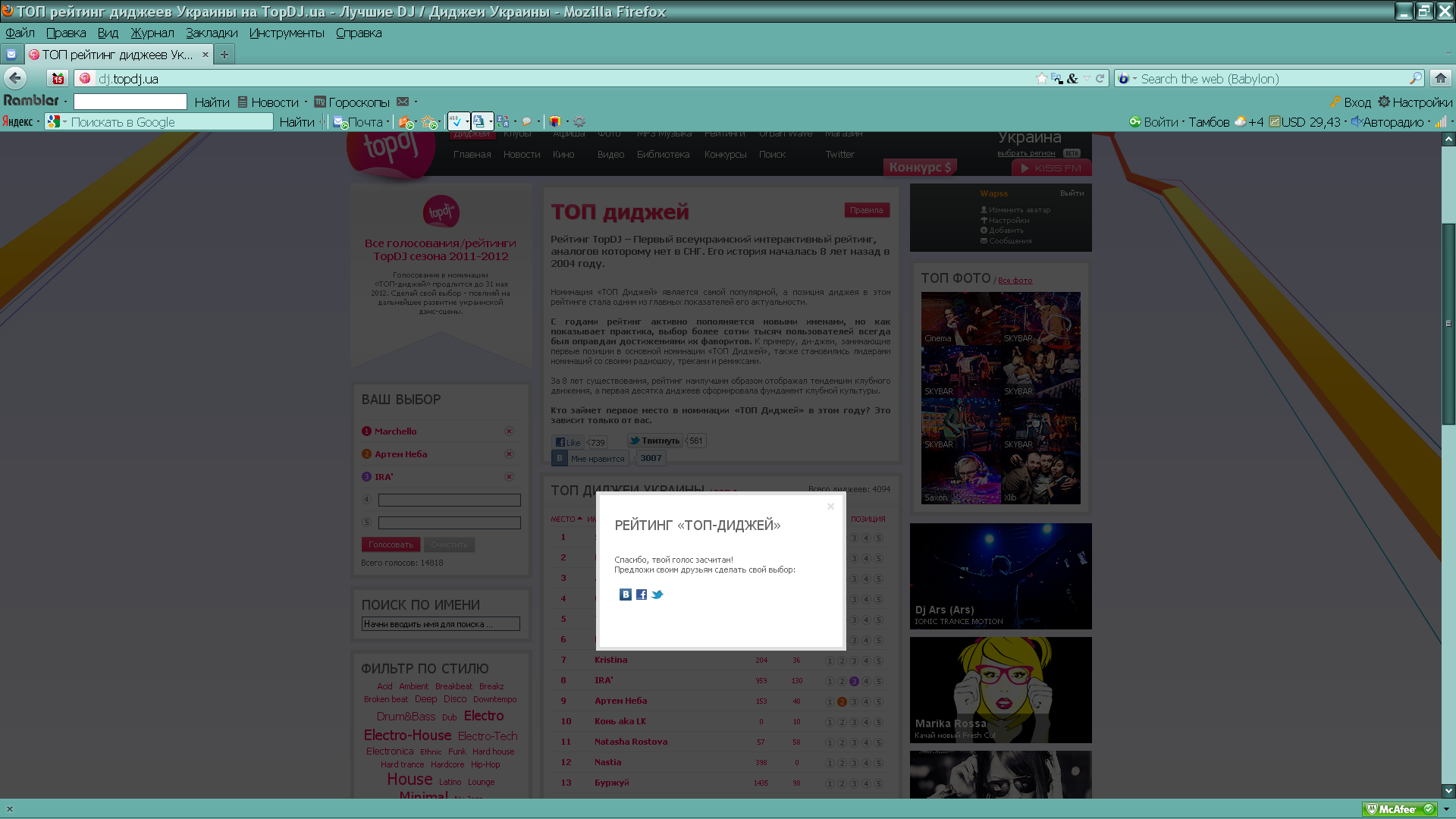The width and height of the screenshot is (1456, 819).
Task: Select position 4 for Natasha Rostova
Action: [x=866, y=742]
